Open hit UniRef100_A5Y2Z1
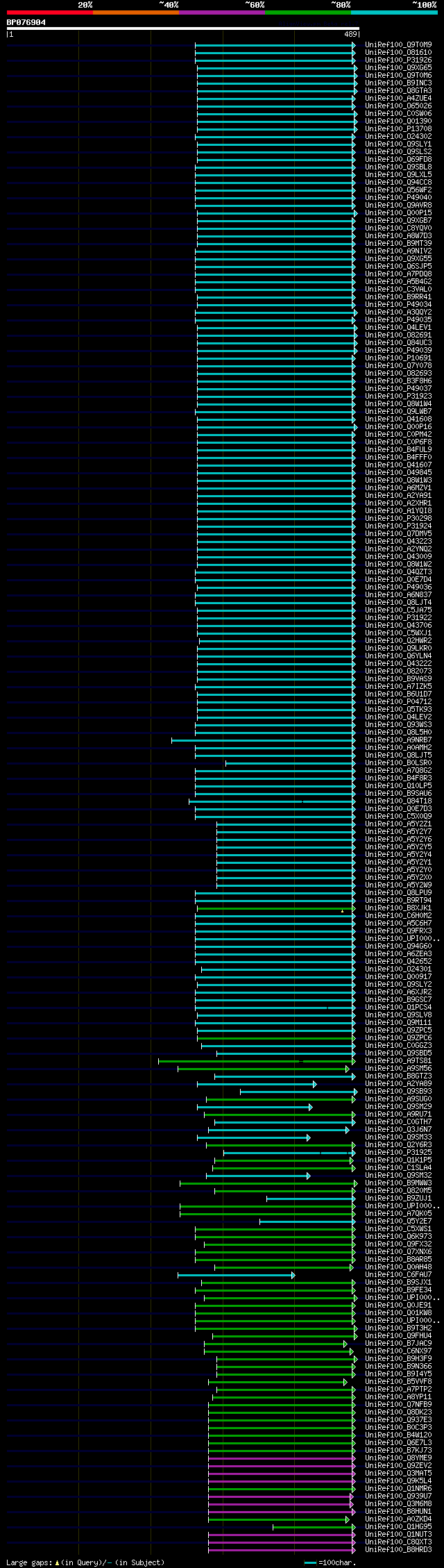The width and height of the screenshot is (444, 1568). (x=398, y=824)
